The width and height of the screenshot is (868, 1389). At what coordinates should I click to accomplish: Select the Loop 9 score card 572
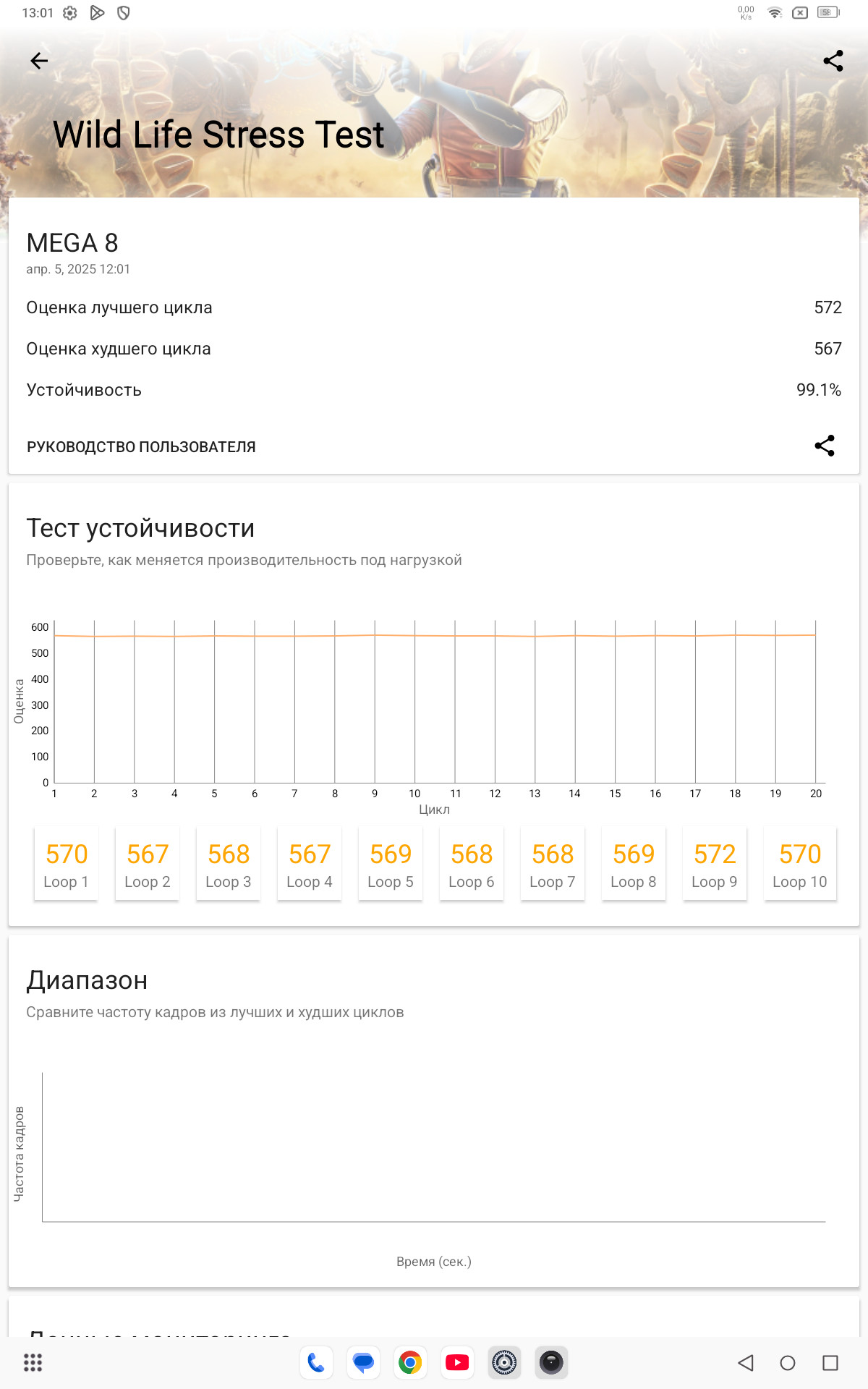tap(715, 864)
